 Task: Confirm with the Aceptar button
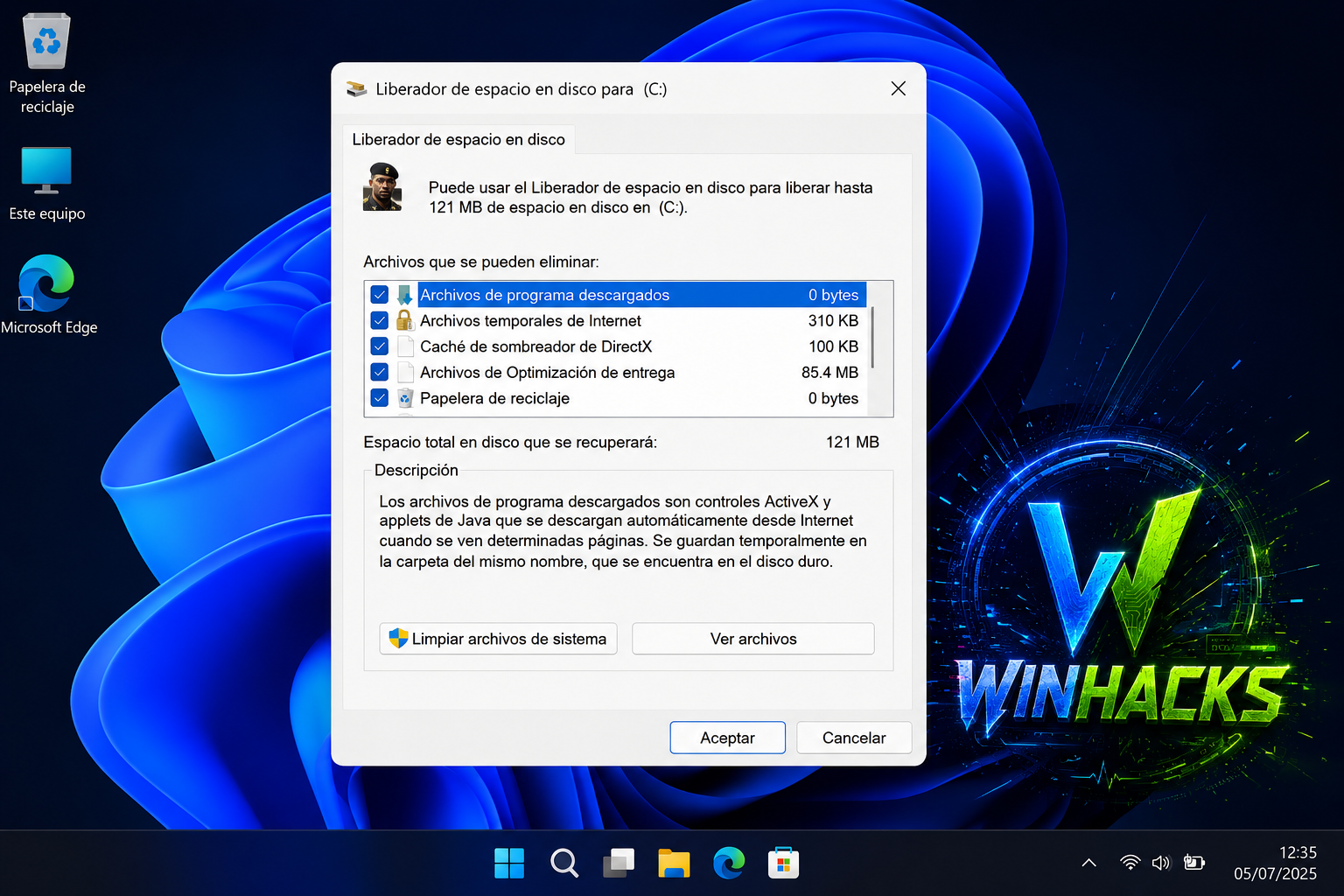[x=727, y=738]
